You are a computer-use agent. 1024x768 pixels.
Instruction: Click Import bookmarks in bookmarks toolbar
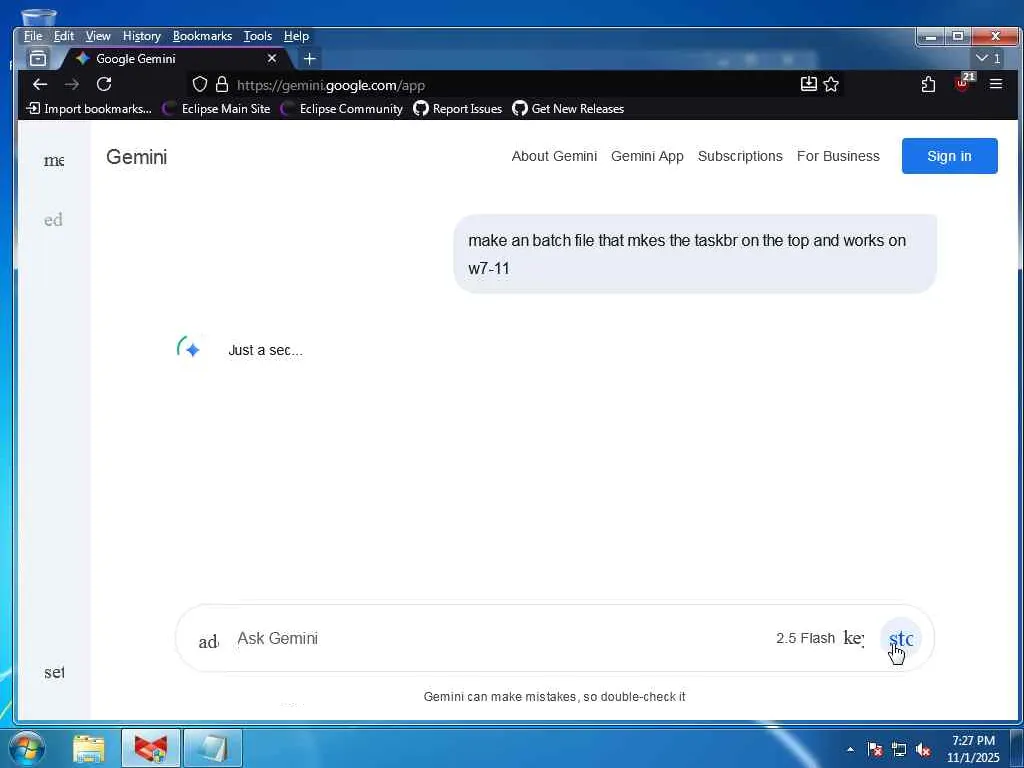click(x=89, y=108)
